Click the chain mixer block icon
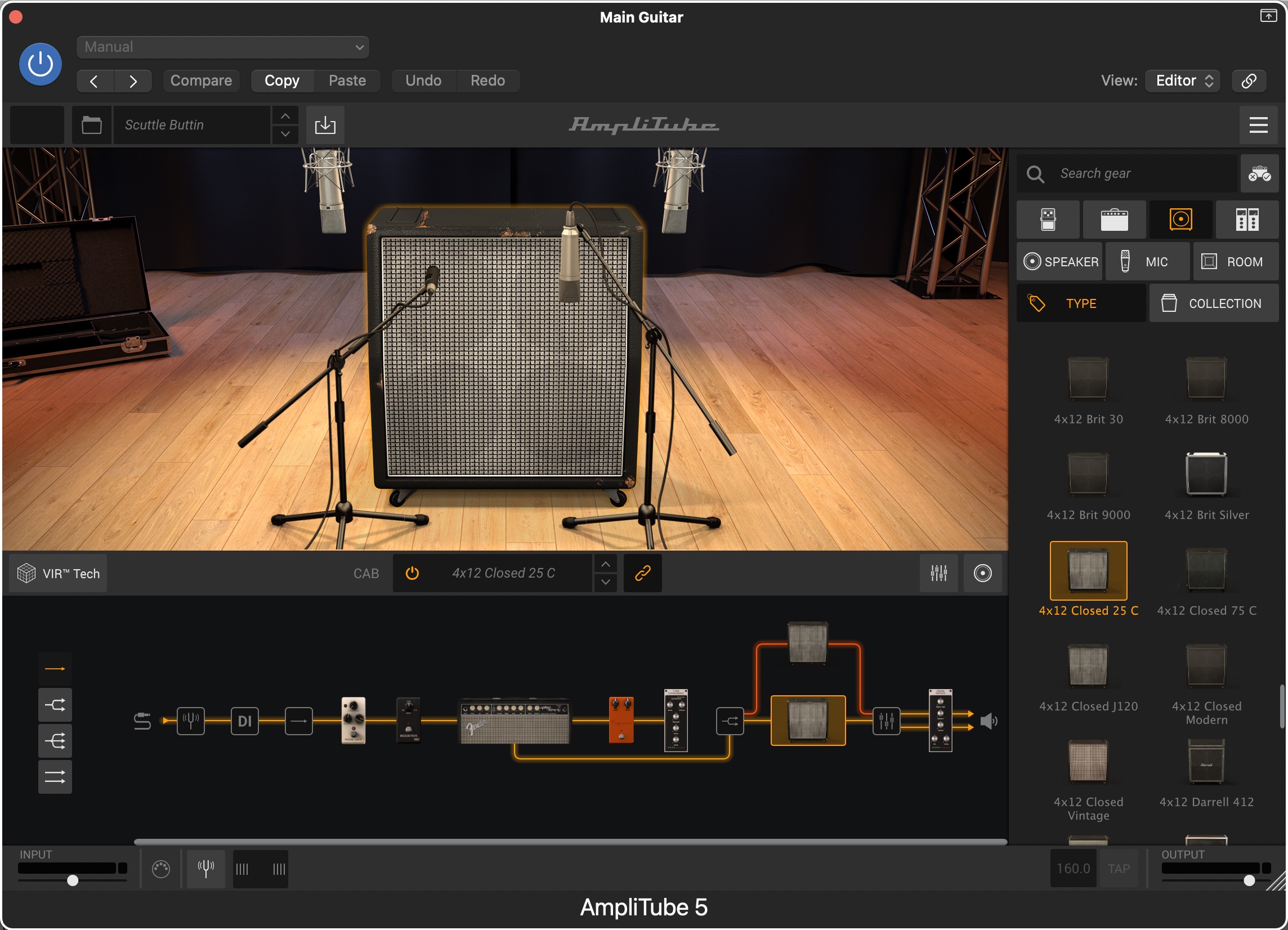Screen dimensions: 1288x930 [x=886, y=721]
